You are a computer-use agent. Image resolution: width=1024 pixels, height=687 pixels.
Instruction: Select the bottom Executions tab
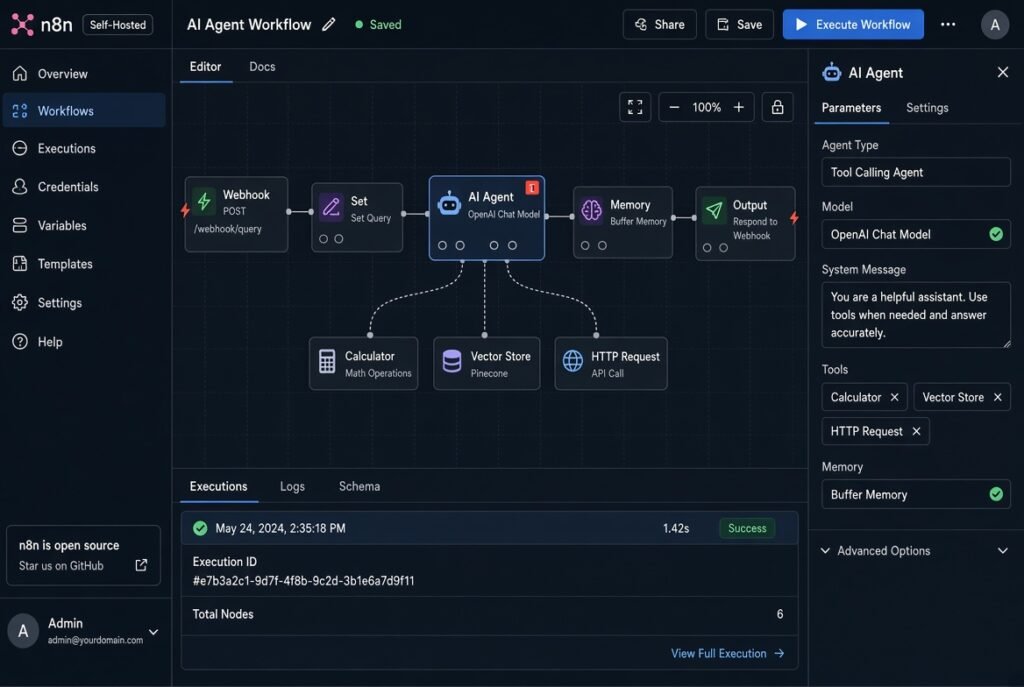point(218,487)
